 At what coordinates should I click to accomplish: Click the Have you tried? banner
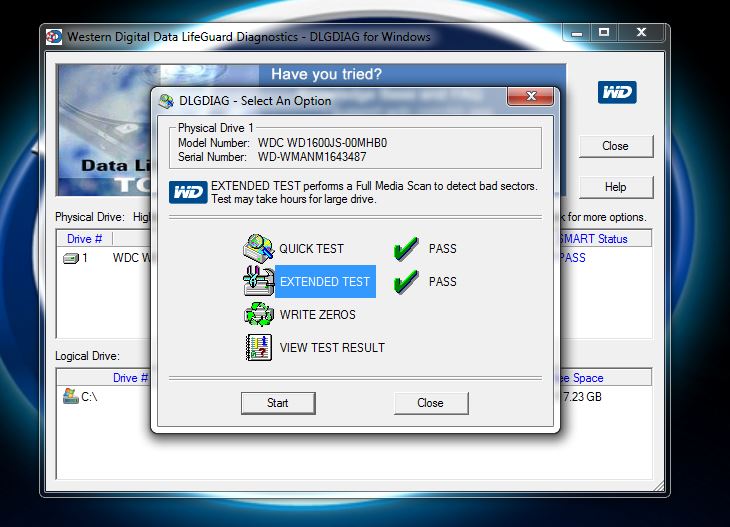[x=326, y=74]
